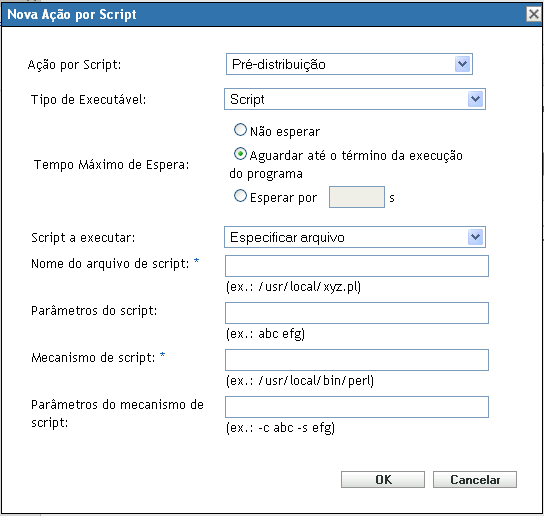Click the arrow on Tipo de Executável combo
The height and width of the screenshot is (516, 544).
click(x=475, y=99)
